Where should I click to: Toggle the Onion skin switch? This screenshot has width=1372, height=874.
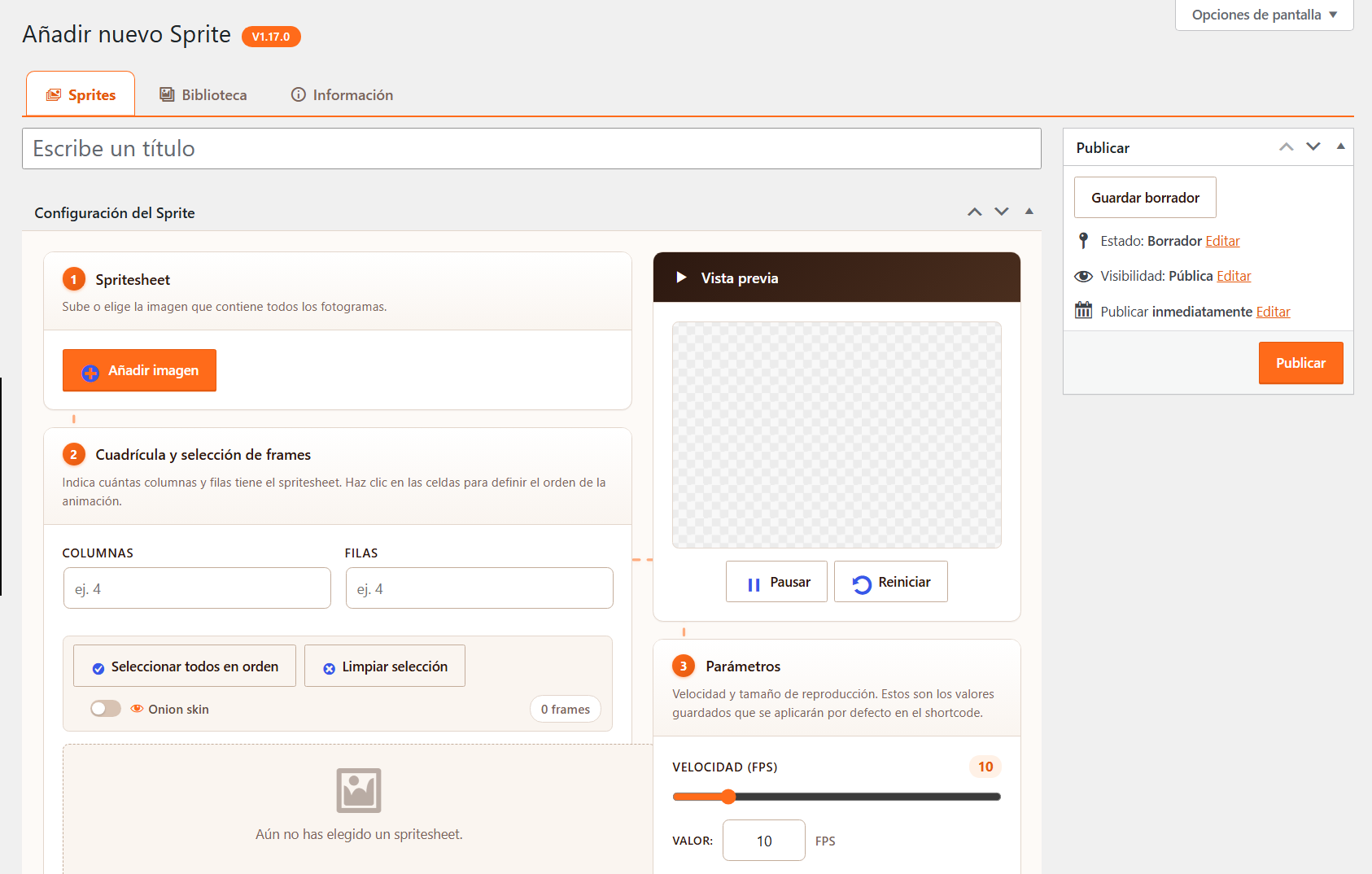coord(106,709)
